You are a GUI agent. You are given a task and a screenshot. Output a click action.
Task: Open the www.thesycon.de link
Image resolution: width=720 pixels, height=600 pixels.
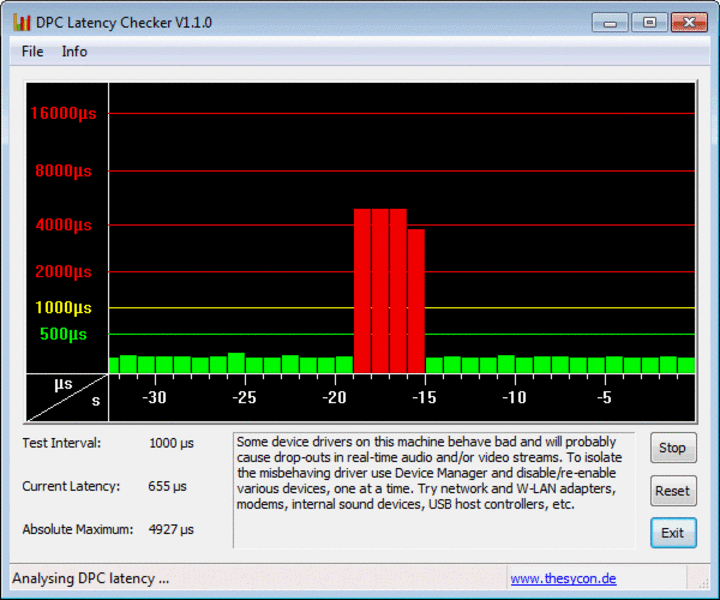pyautogui.click(x=563, y=578)
